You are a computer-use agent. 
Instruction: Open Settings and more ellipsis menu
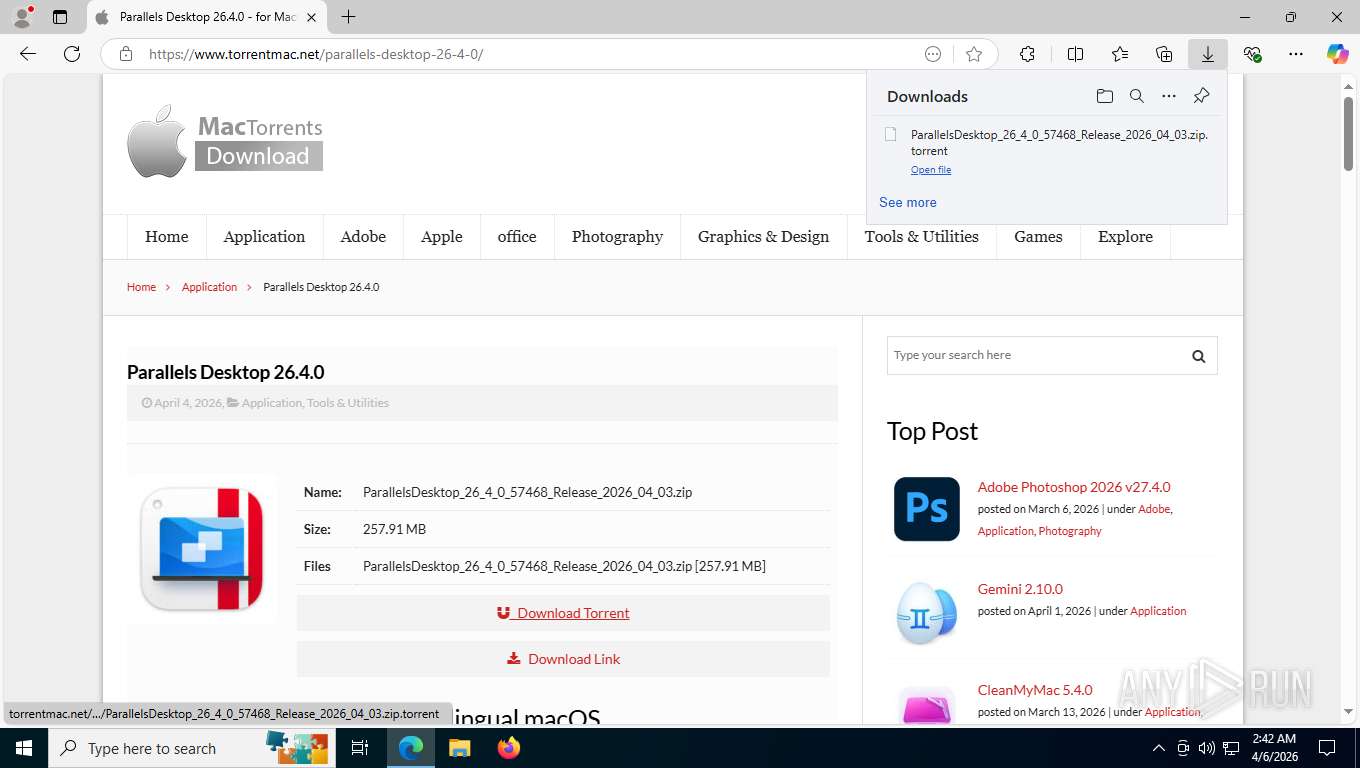pyautogui.click(x=1296, y=54)
